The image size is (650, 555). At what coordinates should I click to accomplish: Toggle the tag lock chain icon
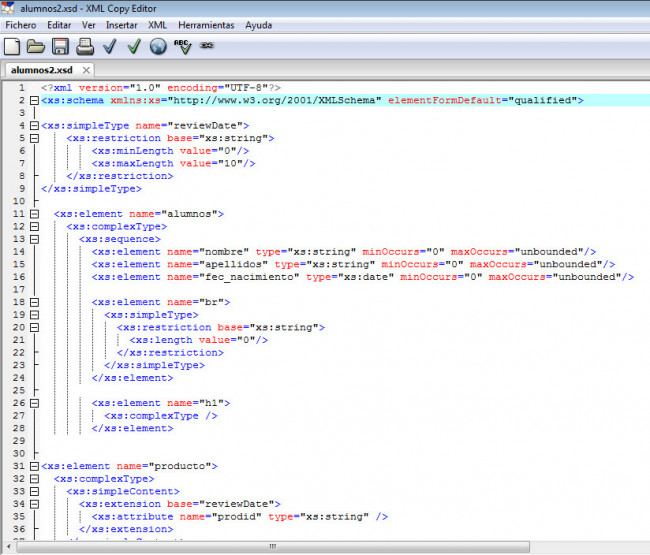click(x=206, y=45)
